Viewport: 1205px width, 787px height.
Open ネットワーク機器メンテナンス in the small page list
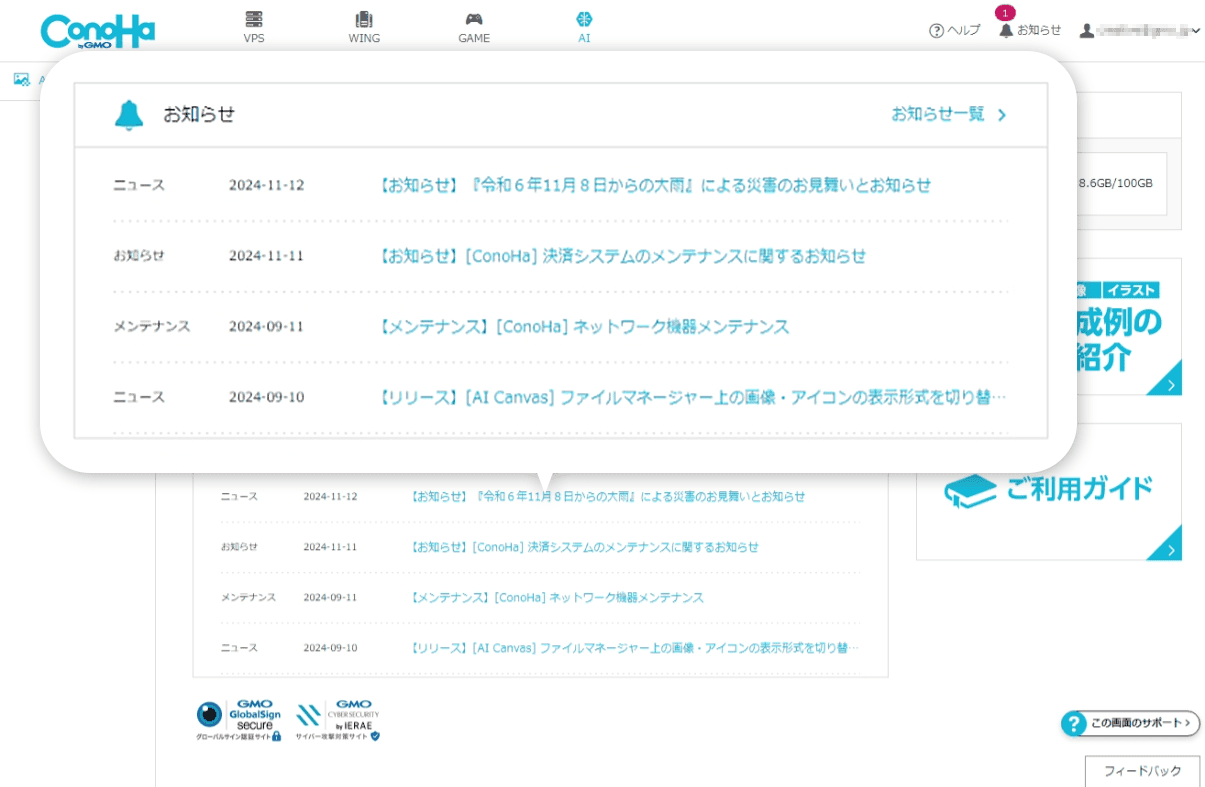tap(557, 597)
